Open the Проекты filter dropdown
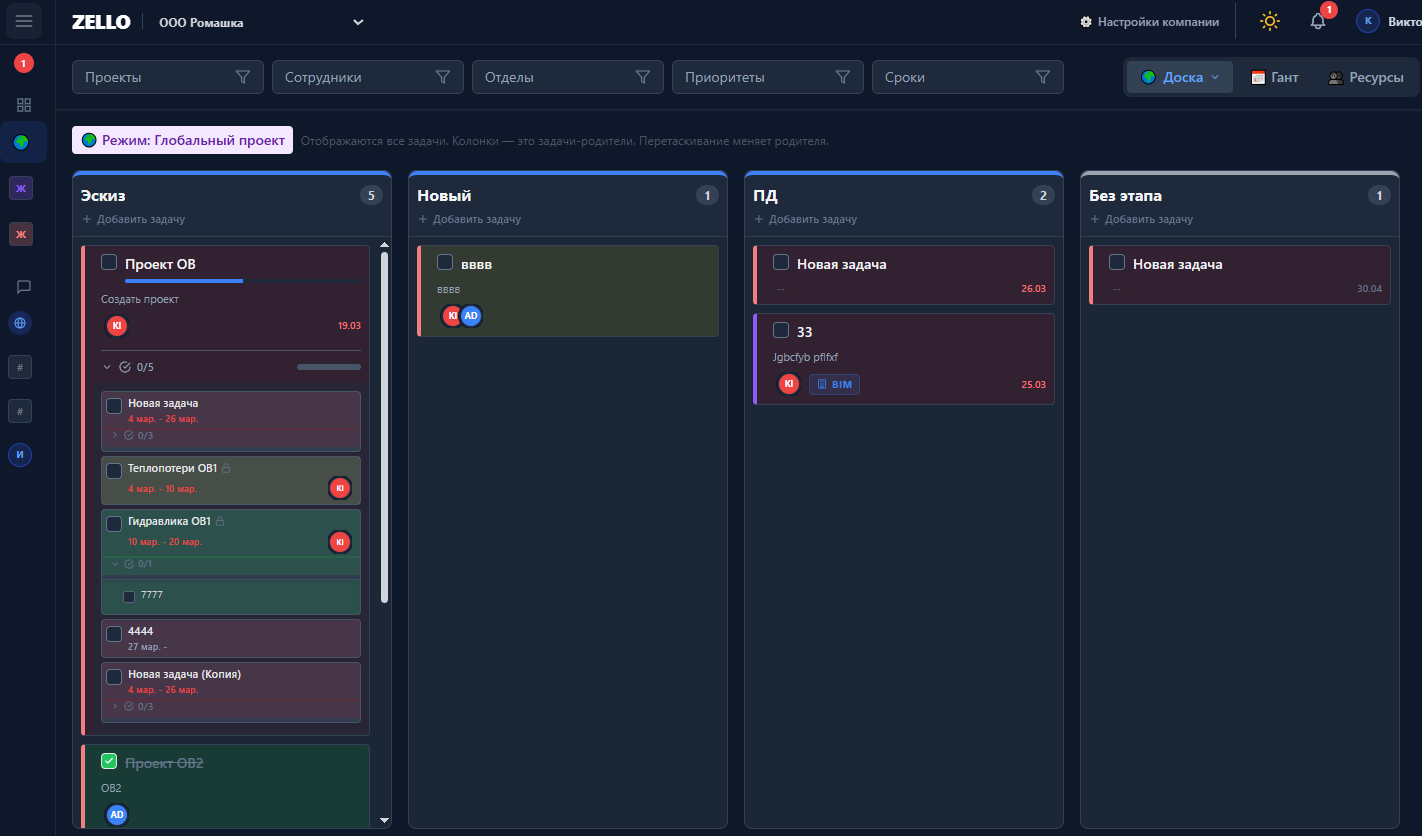 167,77
